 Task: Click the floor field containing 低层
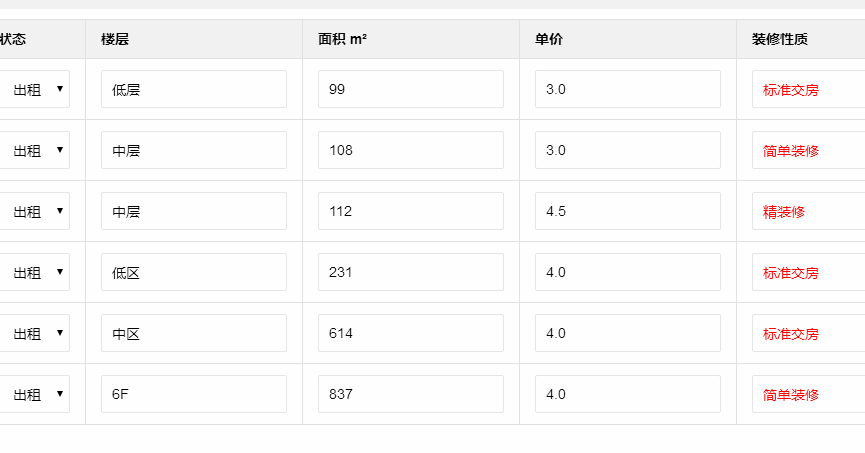click(193, 89)
